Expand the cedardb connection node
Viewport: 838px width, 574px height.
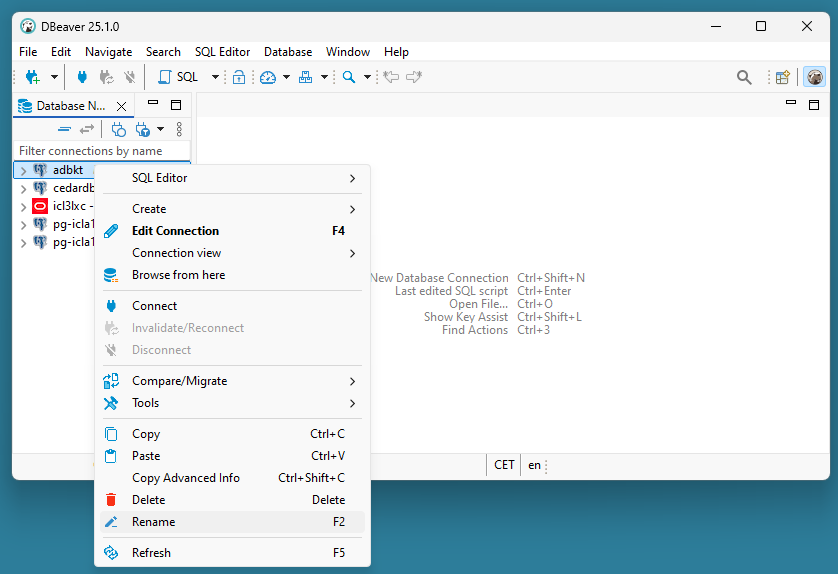point(23,189)
